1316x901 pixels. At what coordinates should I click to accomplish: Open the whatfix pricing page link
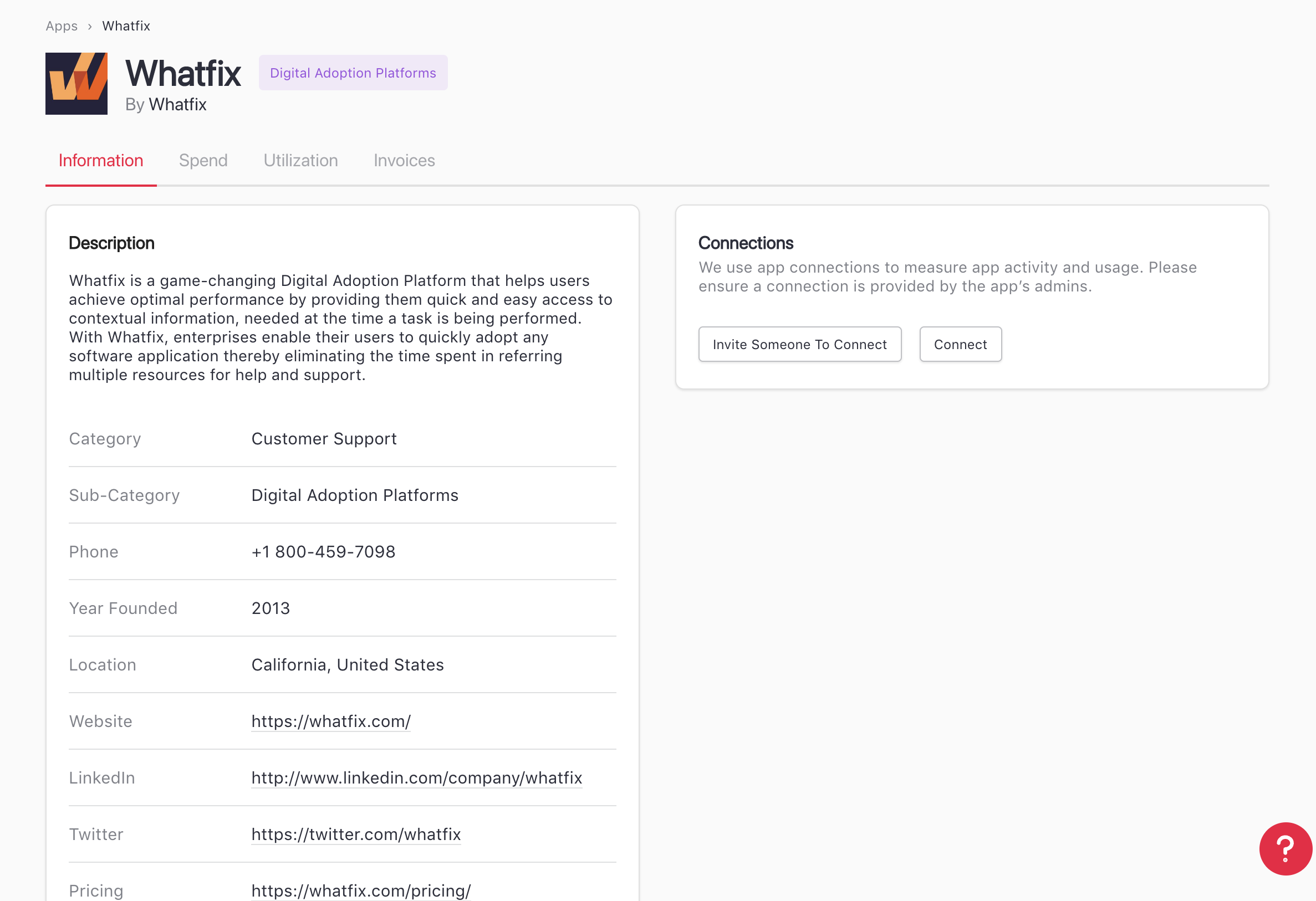point(361,890)
